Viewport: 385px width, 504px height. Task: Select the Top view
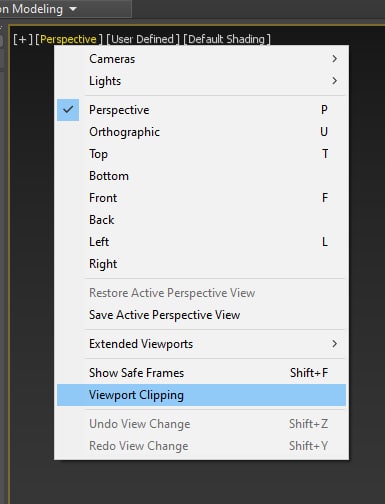pos(201,154)
